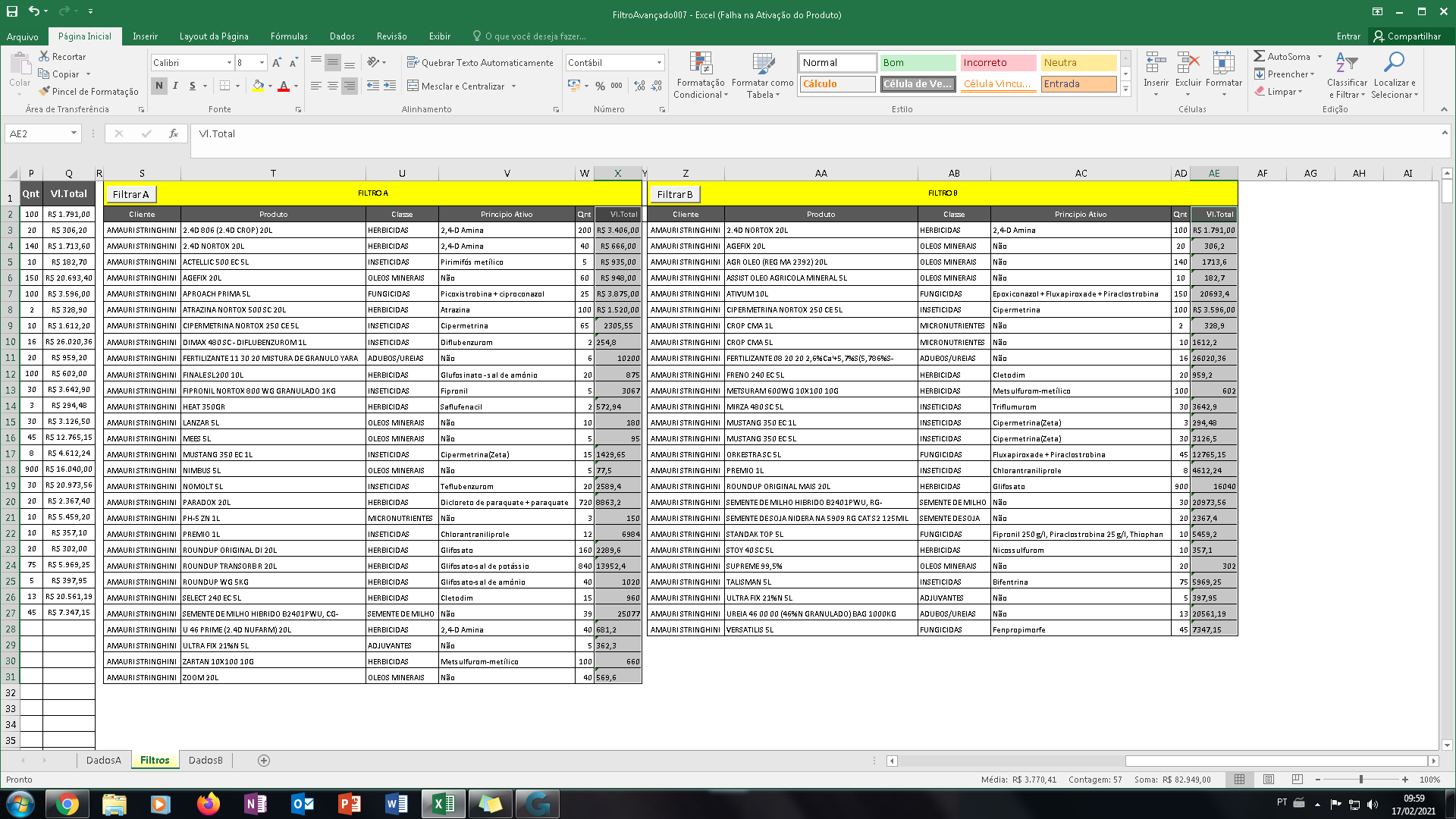Switch to Page Break Preview in the status bar
Screen dimensions: 1456x819
pyautogui.click(x=1297, y=779)
